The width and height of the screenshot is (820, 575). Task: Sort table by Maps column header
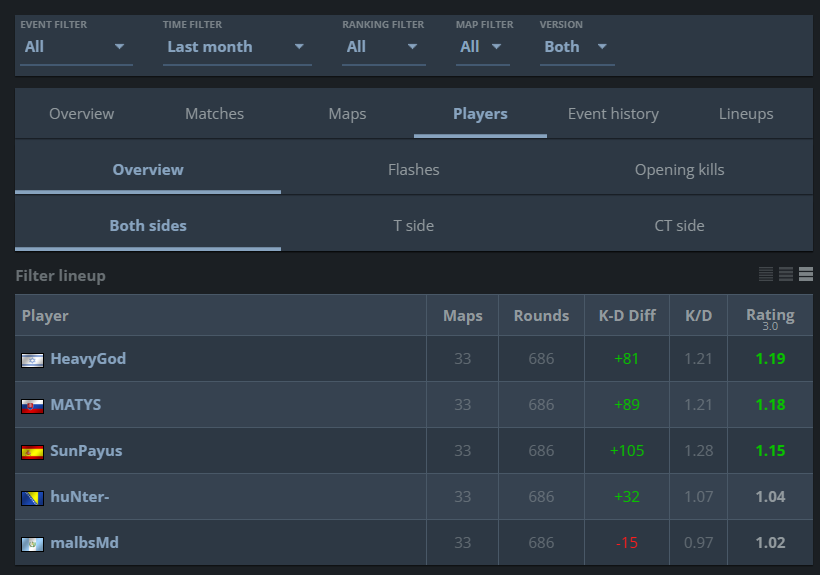[x=463, y=316]
